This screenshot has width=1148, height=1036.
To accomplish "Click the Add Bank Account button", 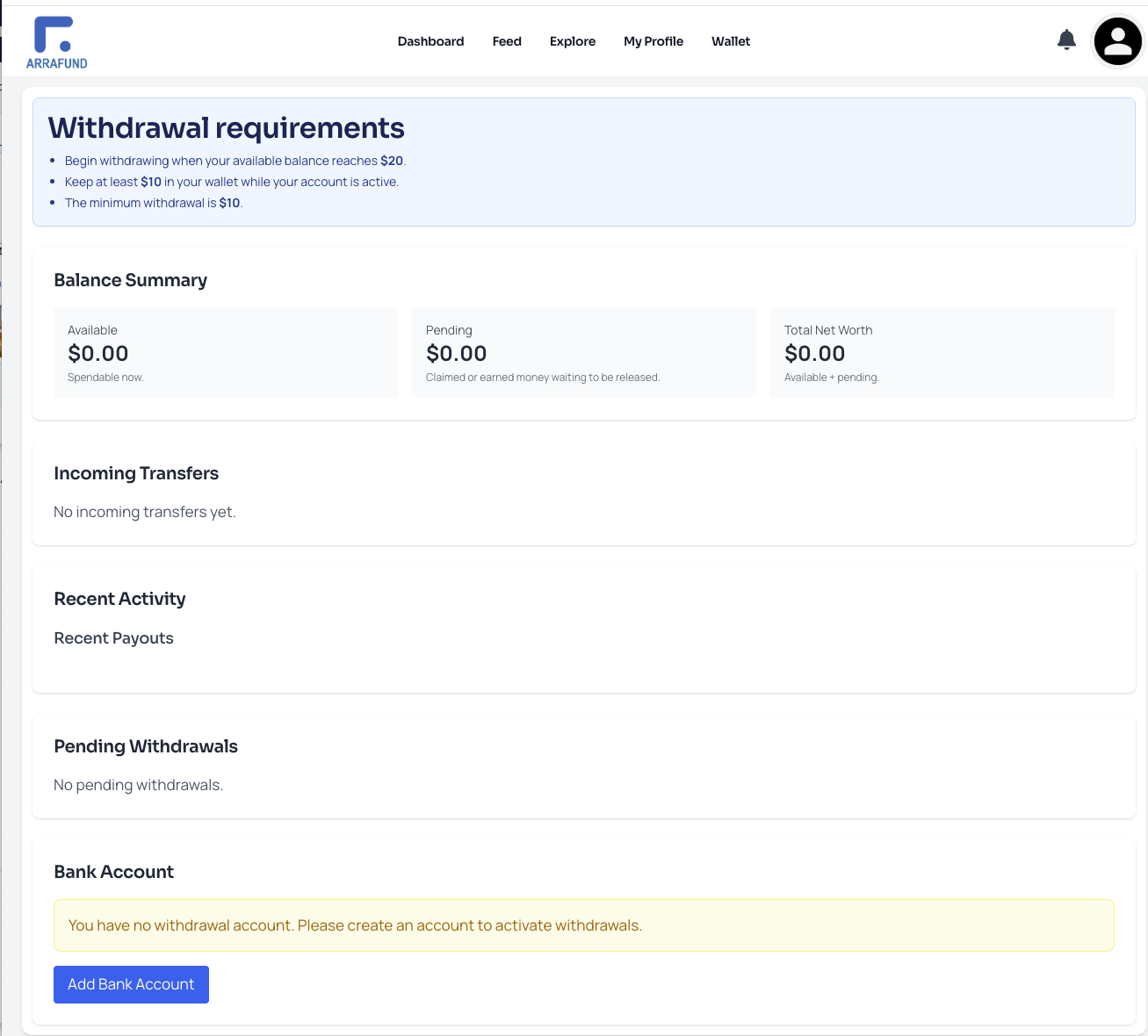I will pyautogui.click(x=131, y=984).
